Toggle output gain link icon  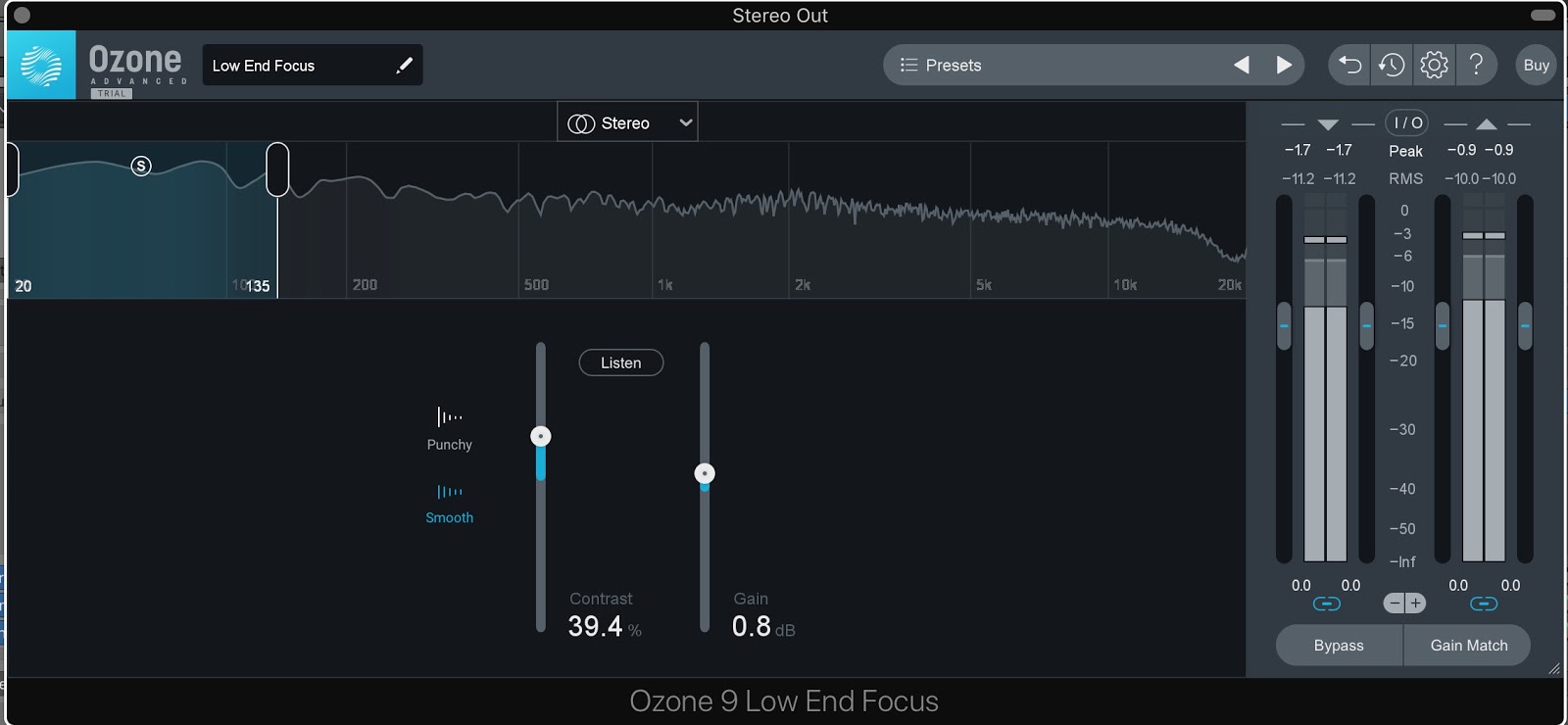(x=1484, y=604)
